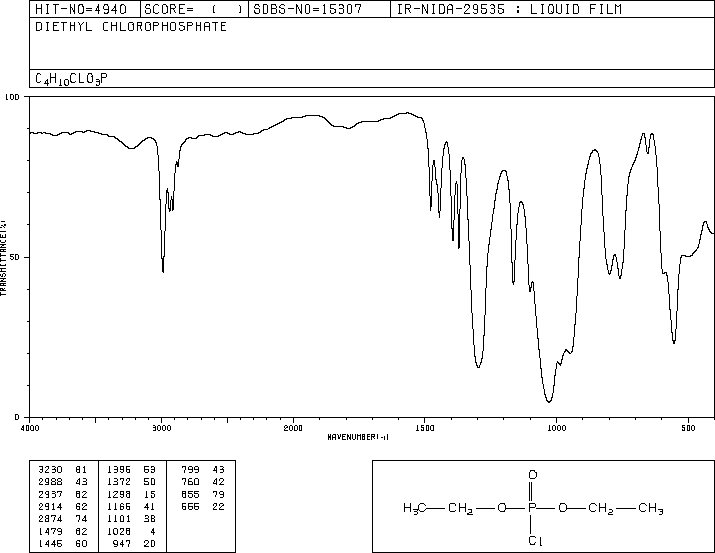The height and width of the screenshot is (553, 715).
Task: Click the 1479 entry in peak table
Action: 50,532
